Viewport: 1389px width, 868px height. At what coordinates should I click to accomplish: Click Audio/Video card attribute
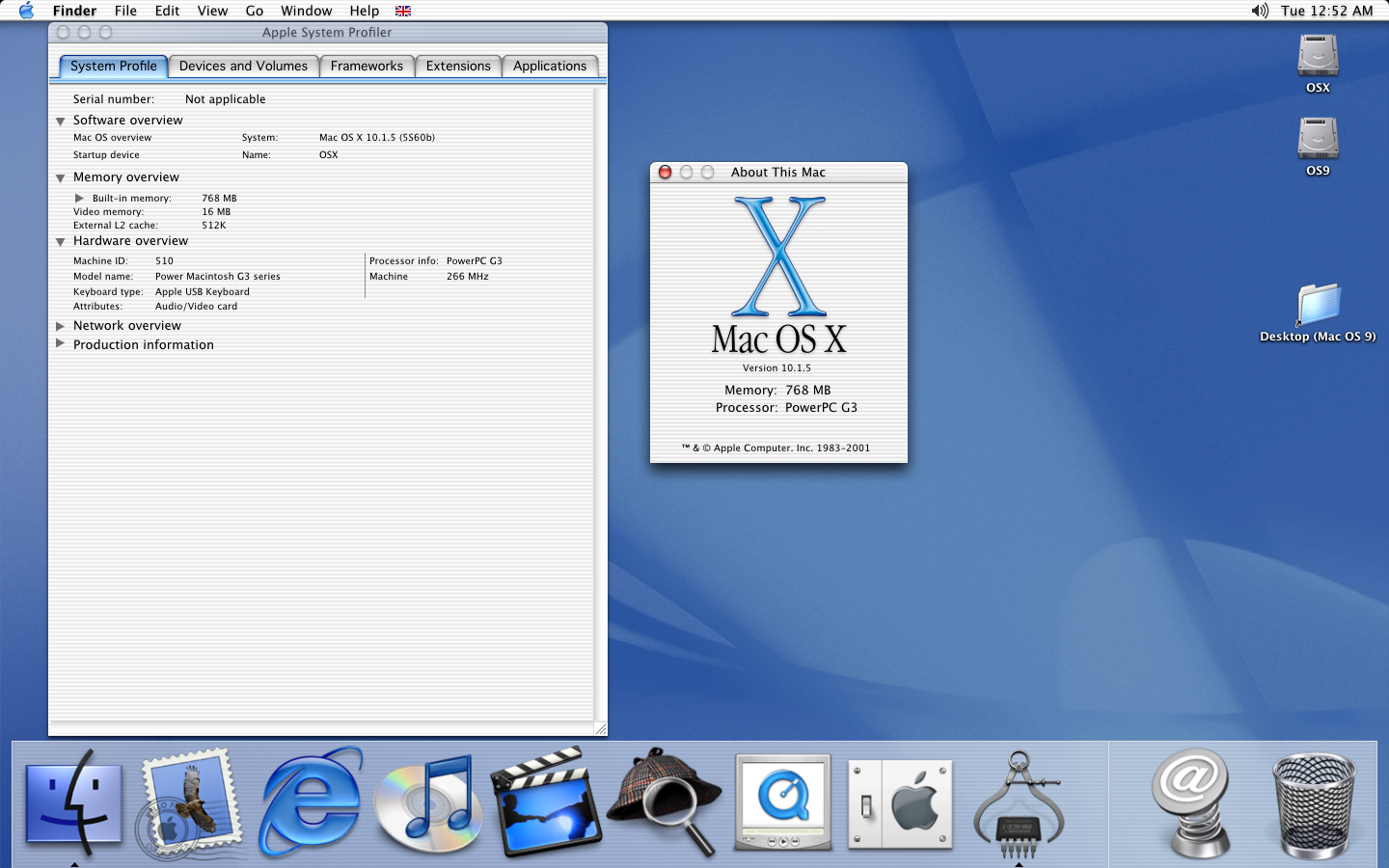pos(196,307)
